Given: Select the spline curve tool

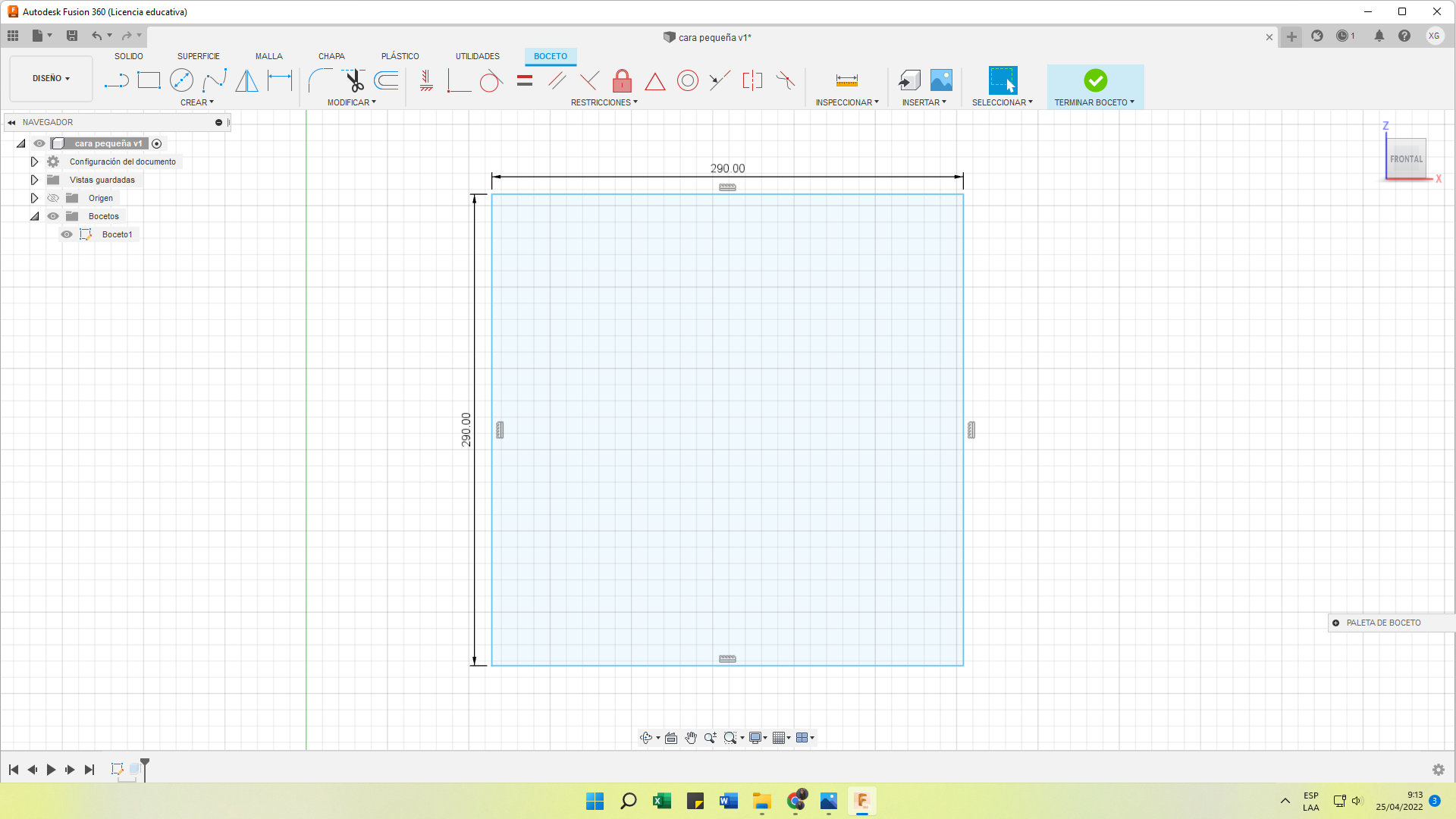Looking at the screenshot, I should [215, 80].
